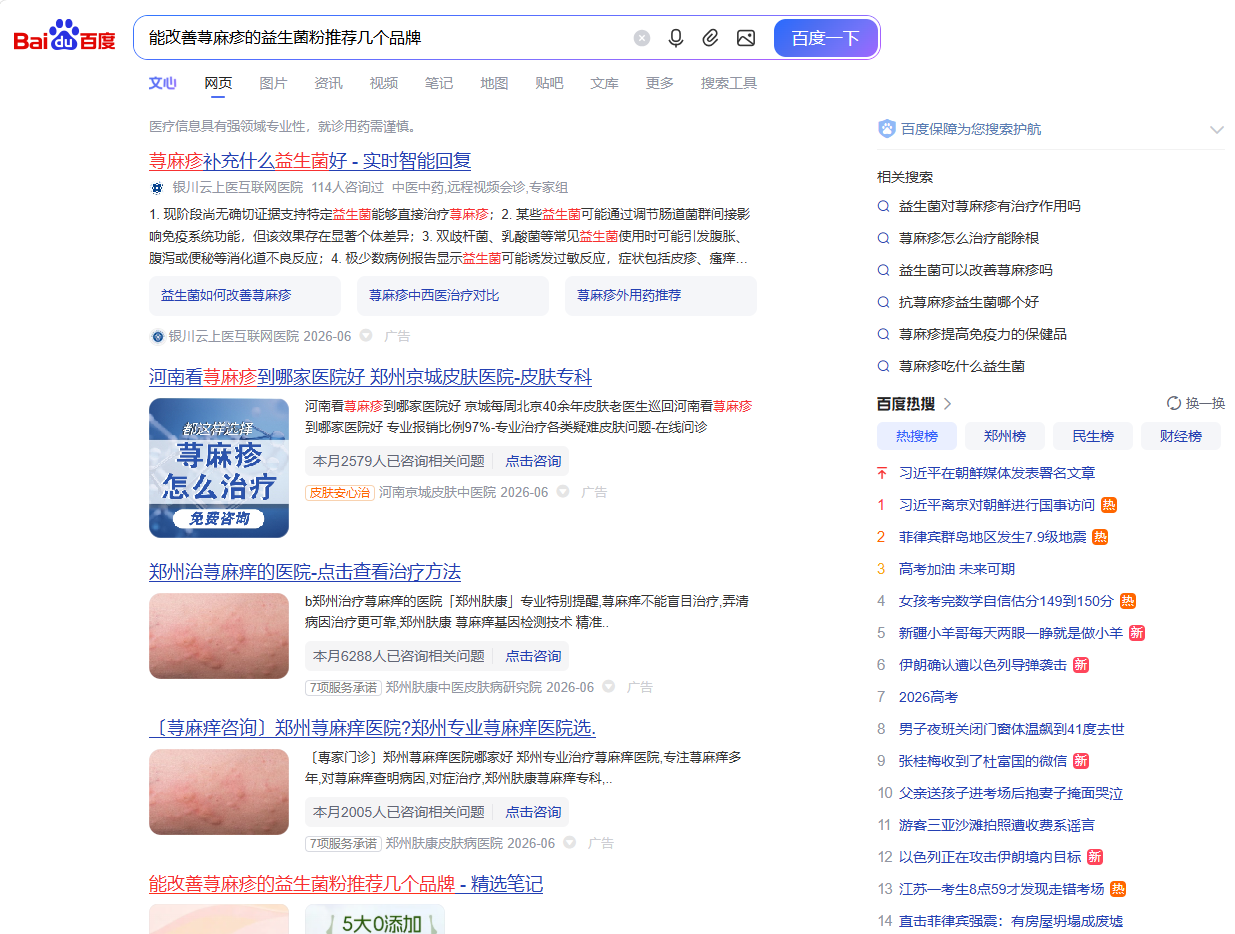Click refresh icon next to 换一换
This screenshot has height=934, width=1235.
[x=1174, y=403]
